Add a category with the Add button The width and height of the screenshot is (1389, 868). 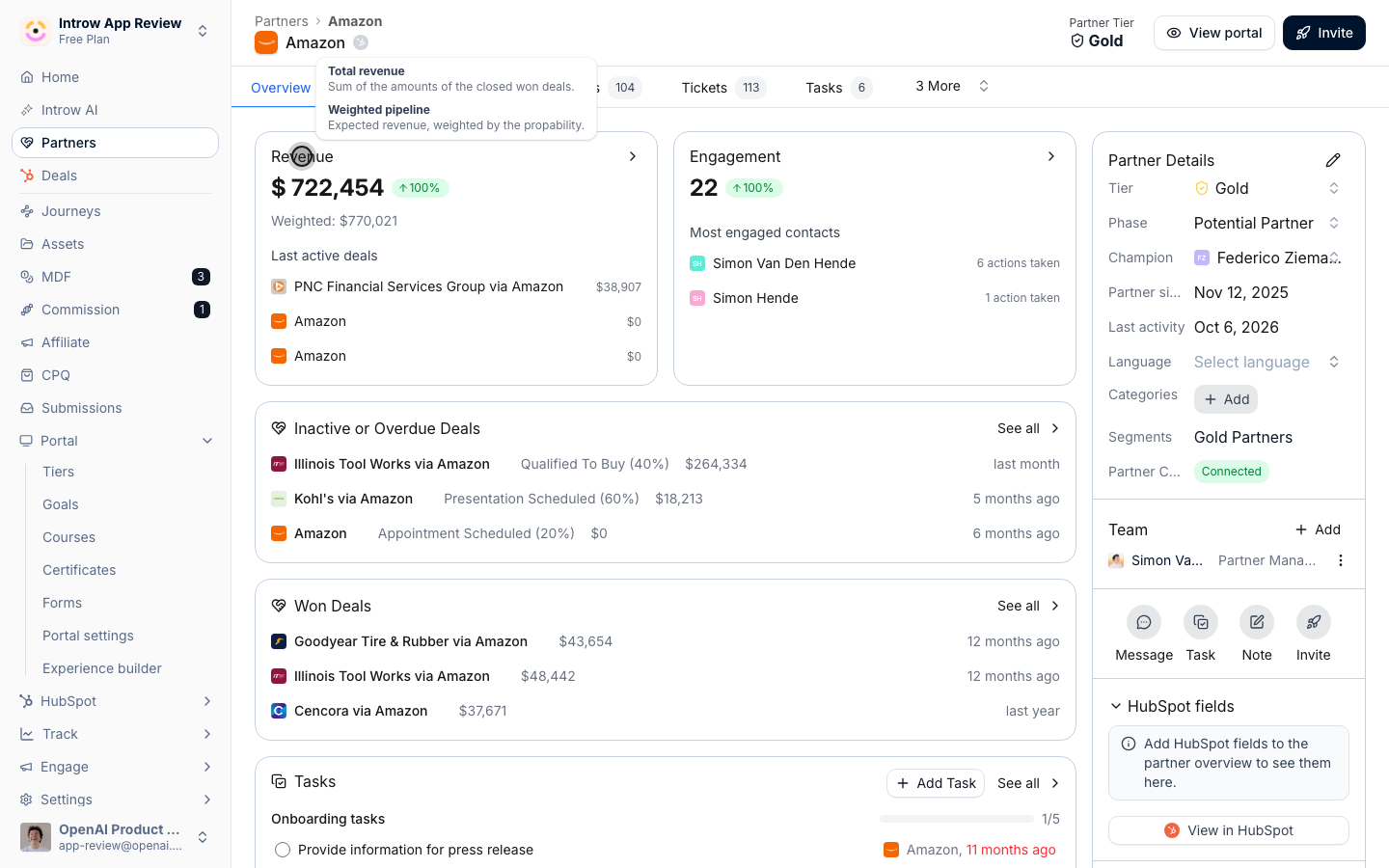click(x=1226, y=399)
